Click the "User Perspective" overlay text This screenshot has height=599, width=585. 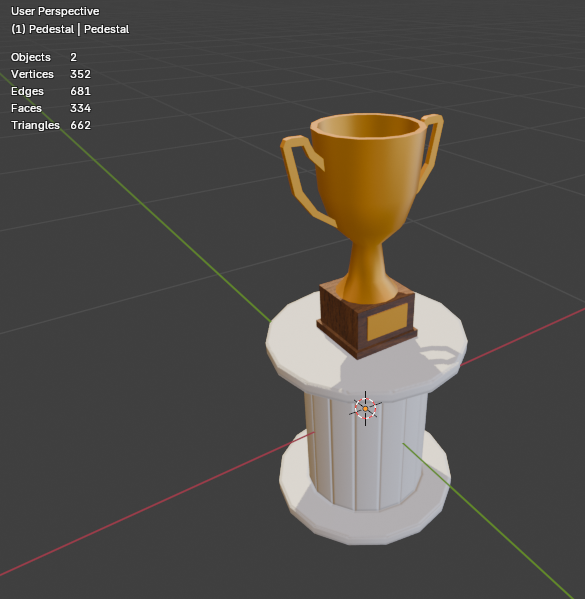[55, 11]
